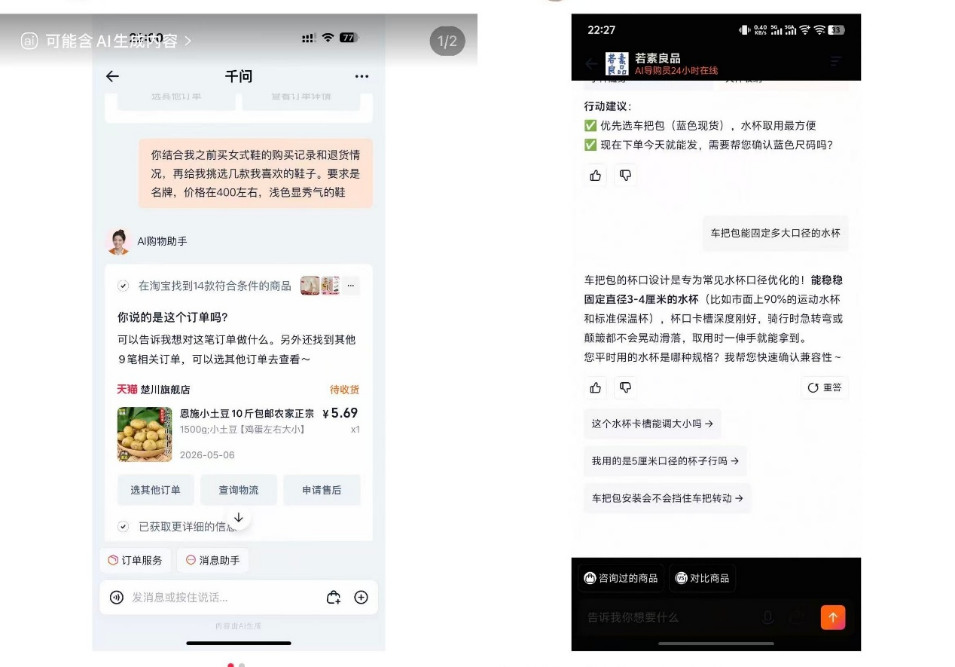Viewport: 955px width, 667px height.
Task: Tap the Wi-Fi icon in the 22:27 status bar
Action: tap(820, 30)
